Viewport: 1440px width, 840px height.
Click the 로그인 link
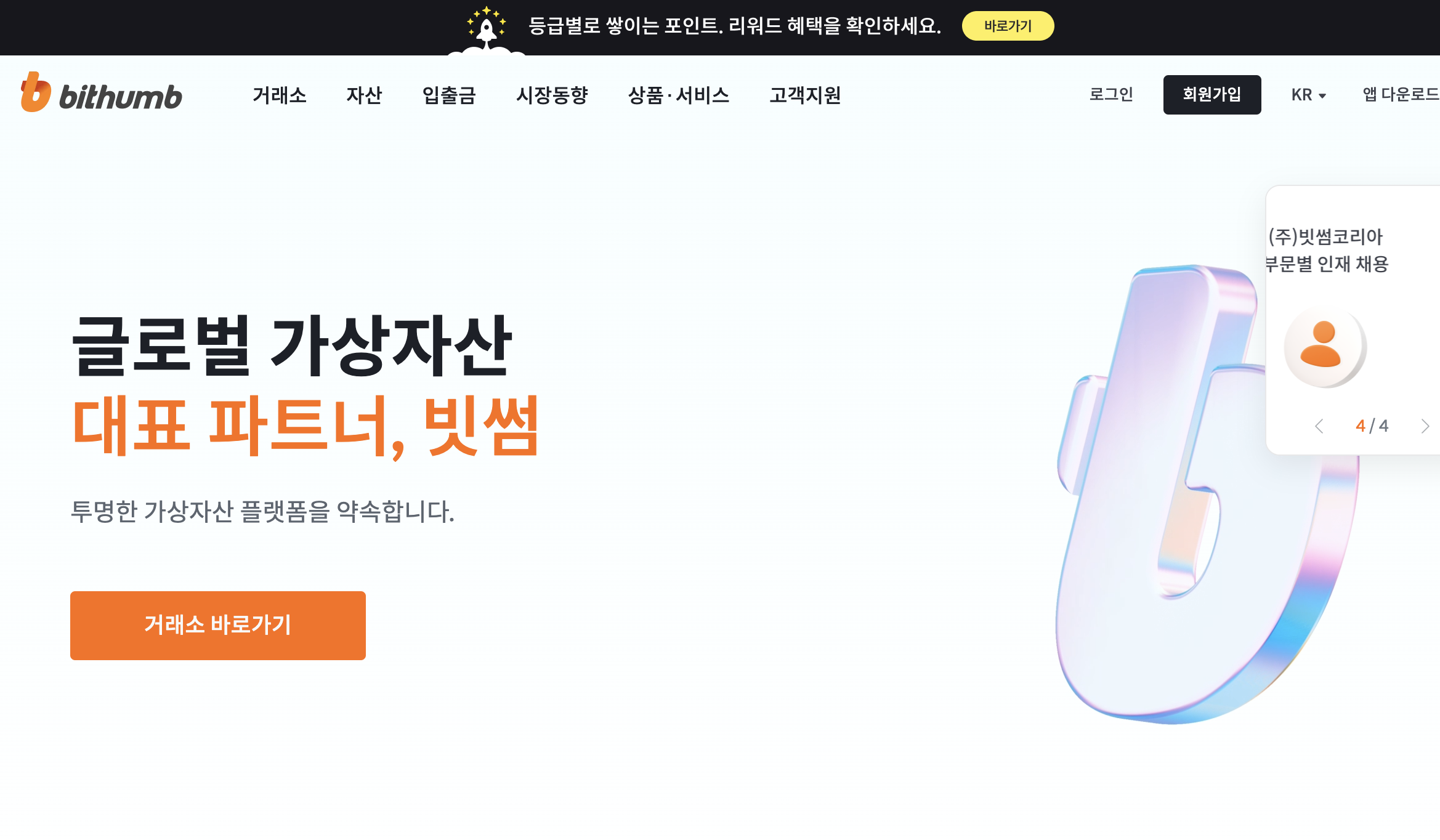[1111, 94]
